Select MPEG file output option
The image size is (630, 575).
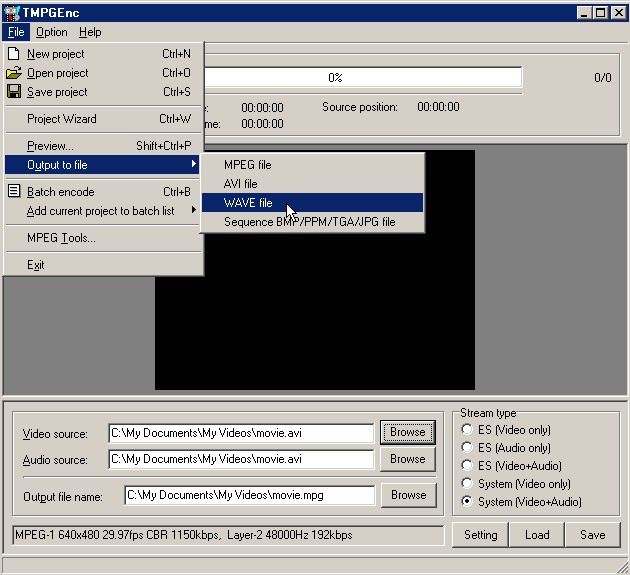point(312,165)
